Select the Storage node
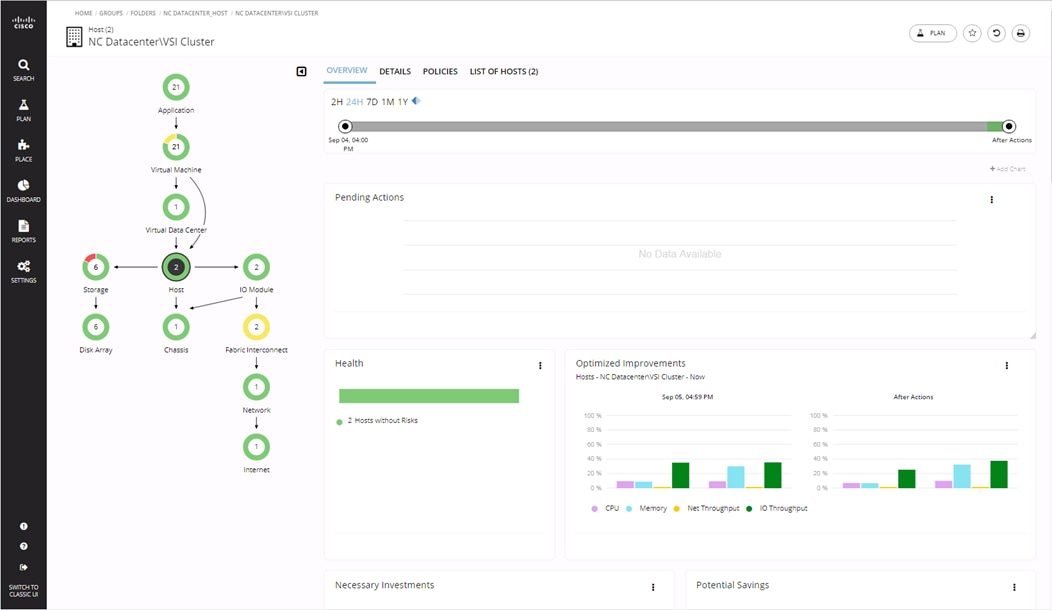Viewport: 1052px width, 610px height. coord(95,267)
